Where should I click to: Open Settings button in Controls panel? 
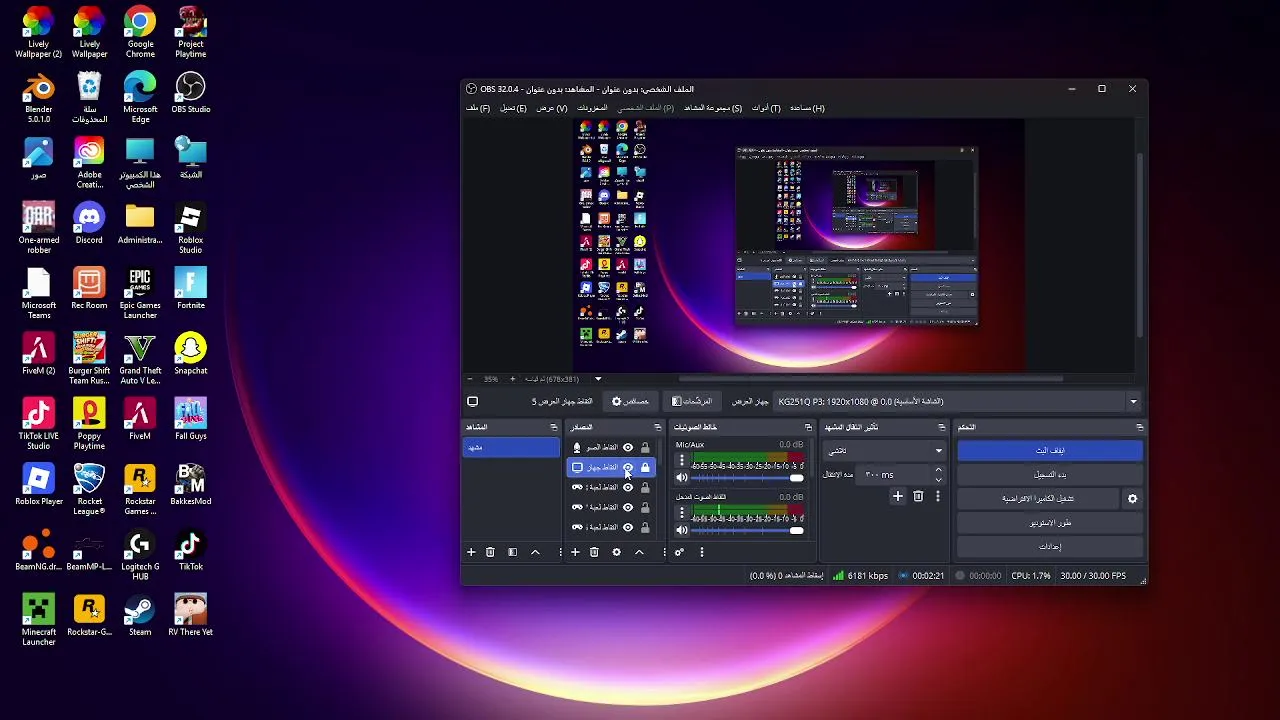tap(1050, 546)
